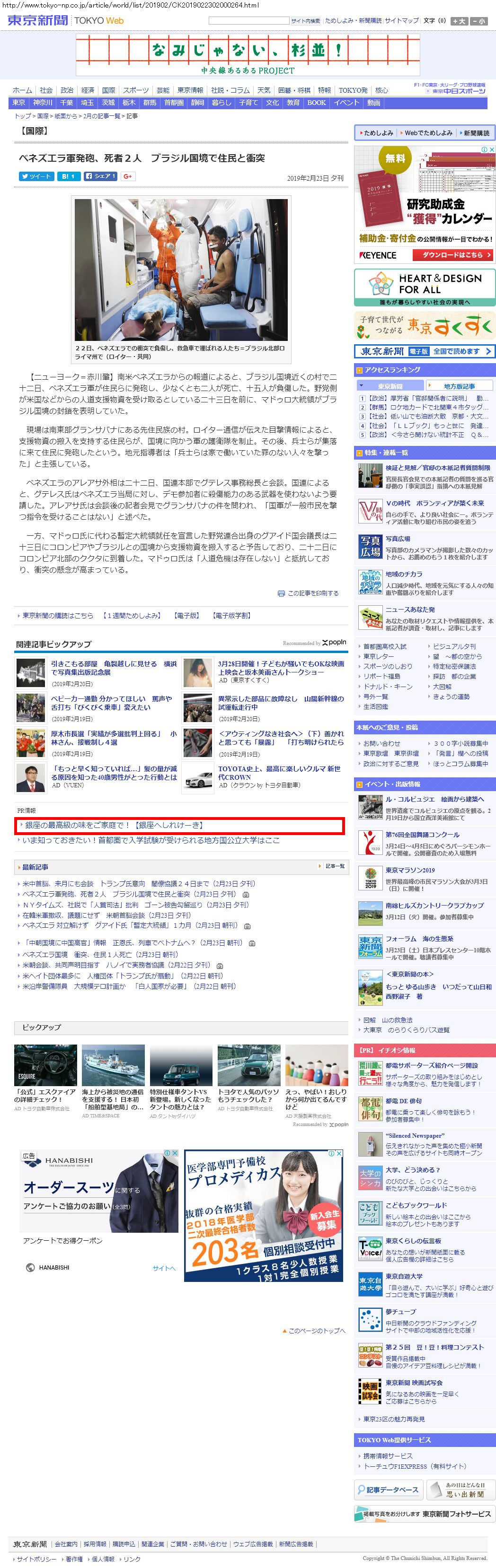
Task: Open the 社会 menu item
Action: [46, 90]
